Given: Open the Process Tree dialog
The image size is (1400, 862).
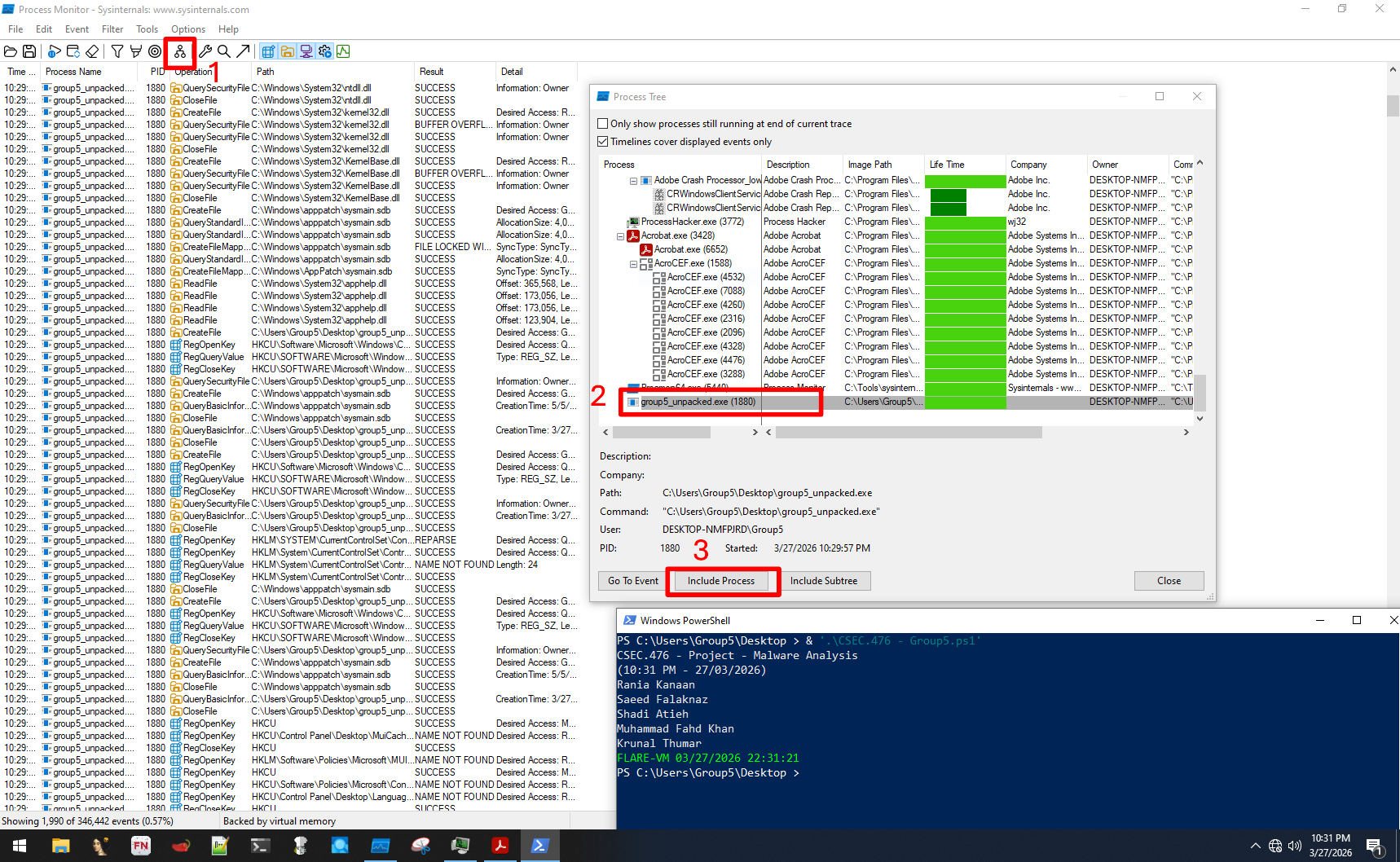Looking at the screenshot, I should (179, 51).
